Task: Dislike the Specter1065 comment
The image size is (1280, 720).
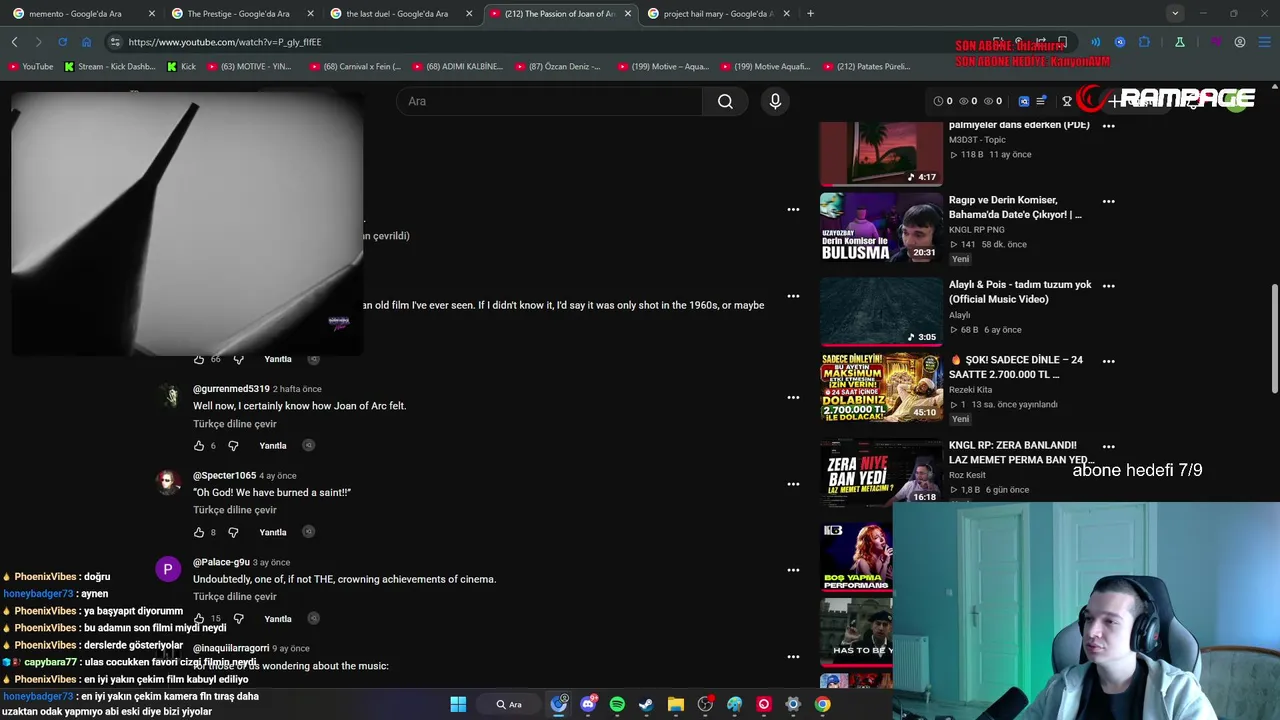Action: [x=233, y=532]
